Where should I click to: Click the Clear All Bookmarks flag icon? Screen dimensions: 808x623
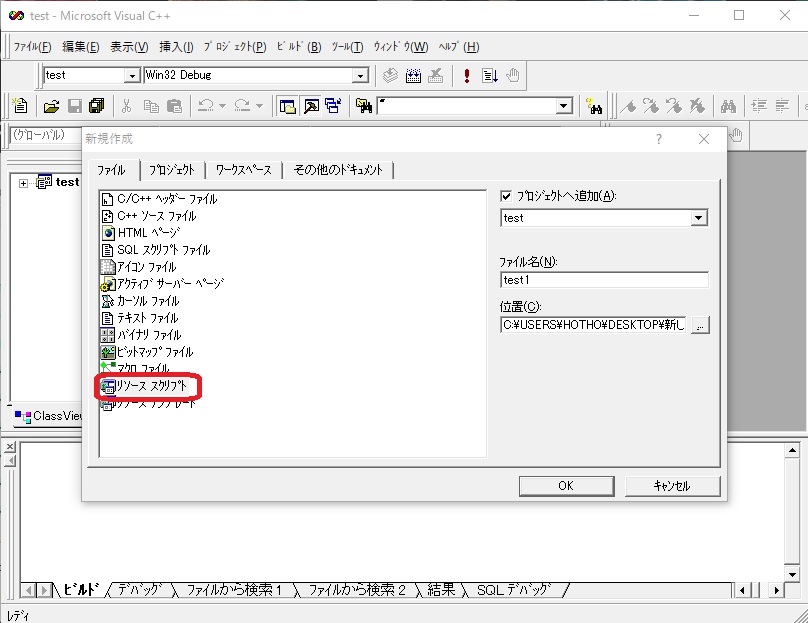pos(697,106)
